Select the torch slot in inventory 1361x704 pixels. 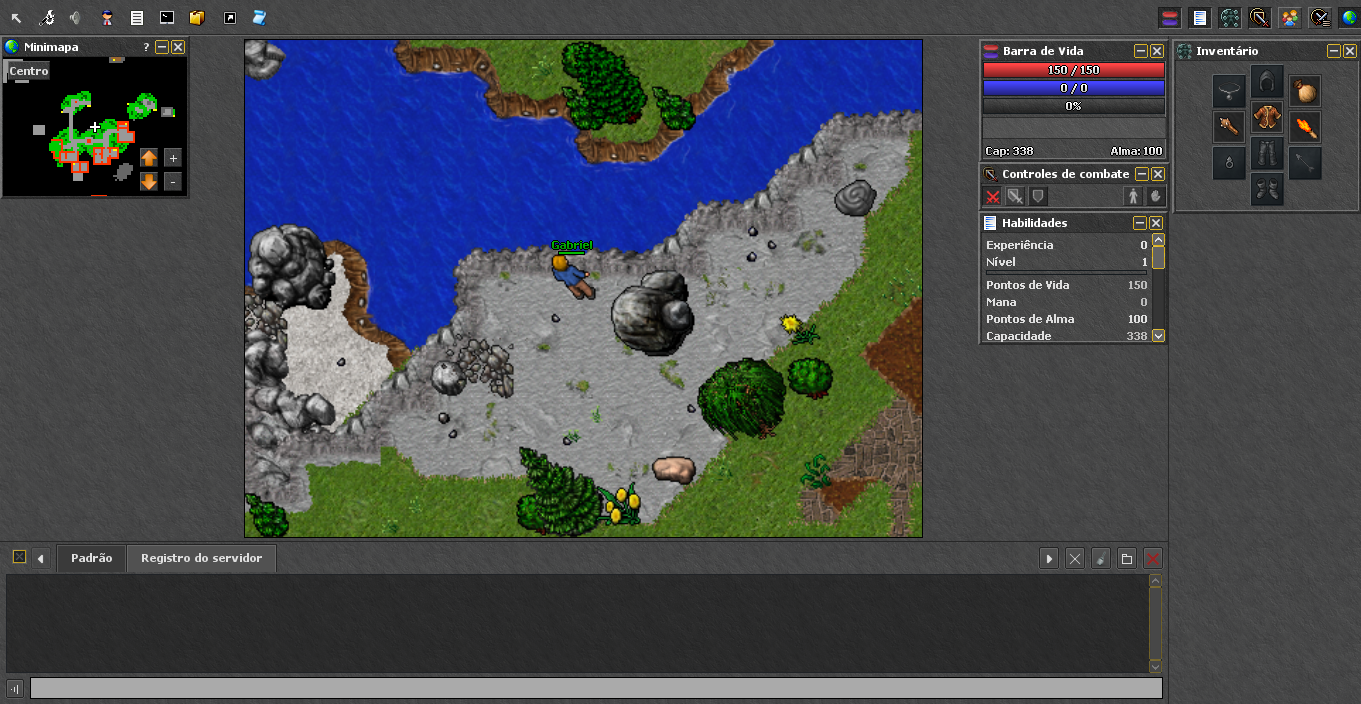pos(1304,127)
